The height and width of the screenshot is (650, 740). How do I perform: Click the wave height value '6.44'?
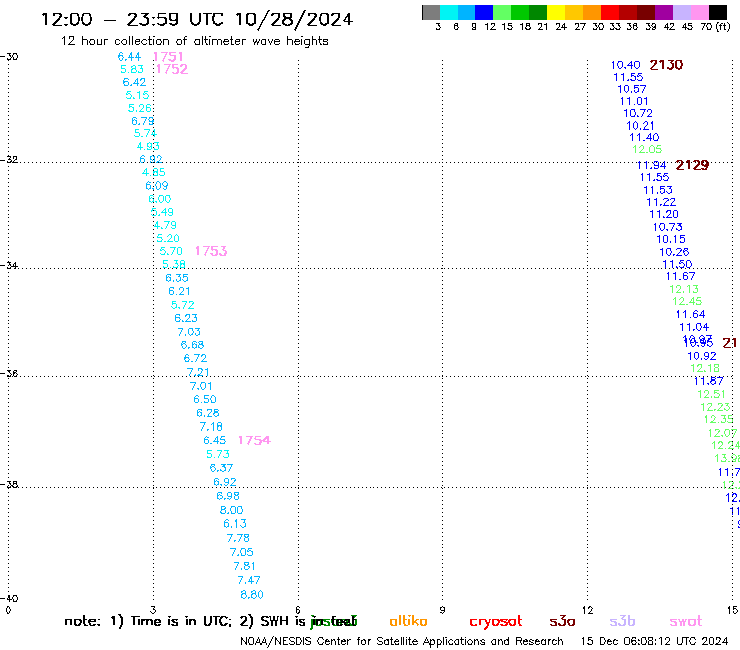click(x=129, y=57)
